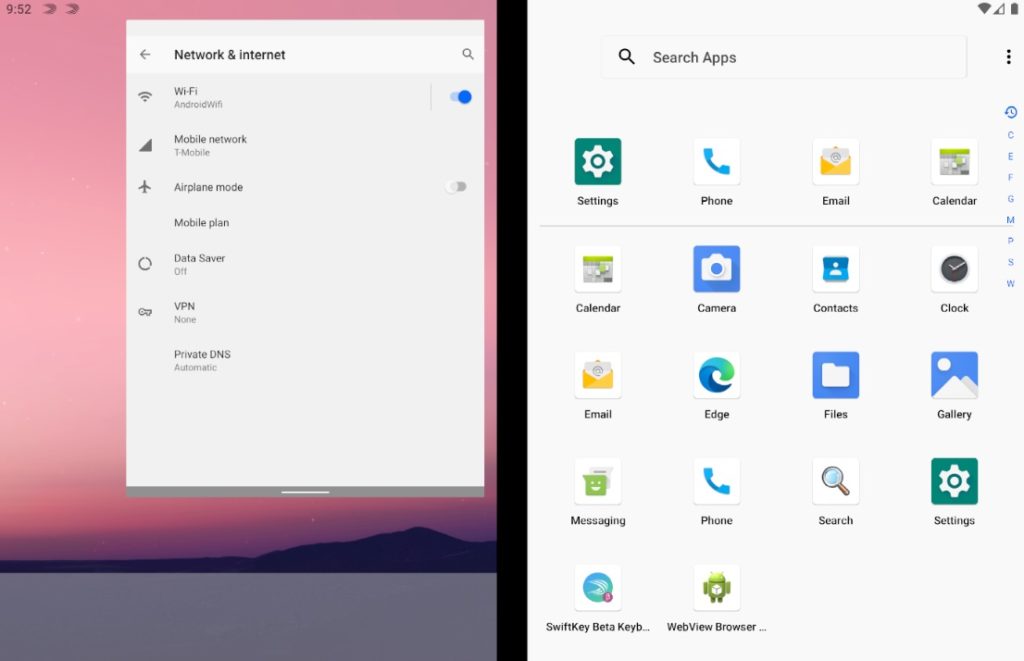
Task: Enable Airplane mode
Action: coord(457,187)
